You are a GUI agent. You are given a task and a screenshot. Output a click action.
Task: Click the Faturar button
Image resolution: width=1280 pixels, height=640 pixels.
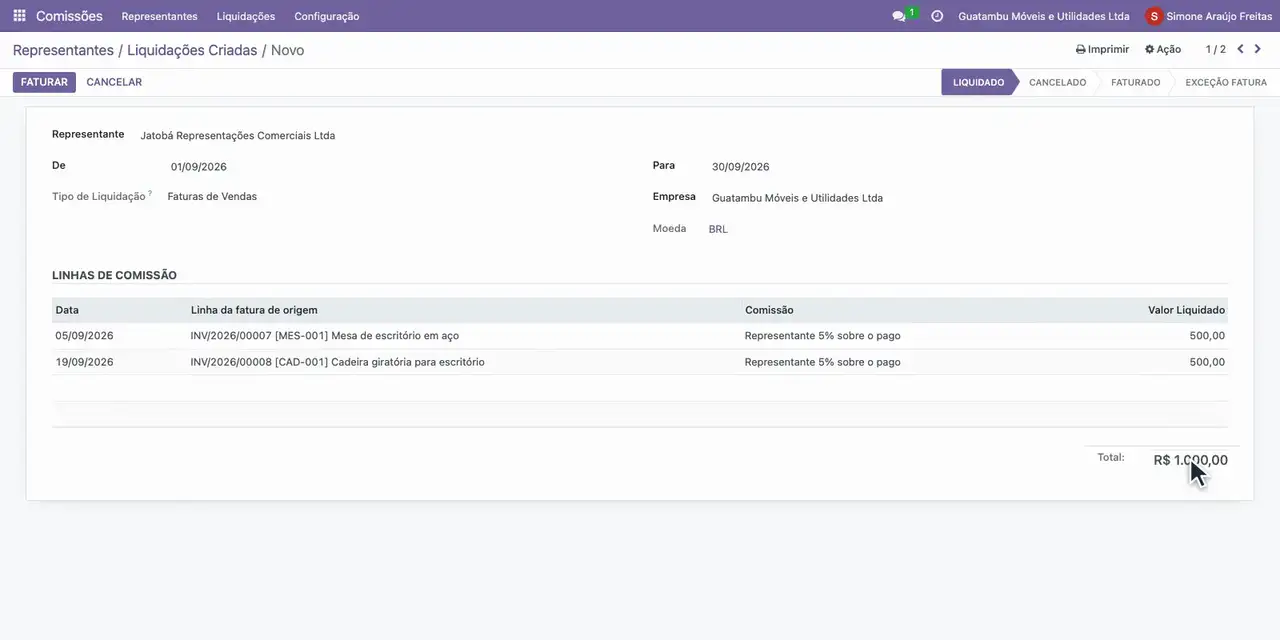[44, 82]
